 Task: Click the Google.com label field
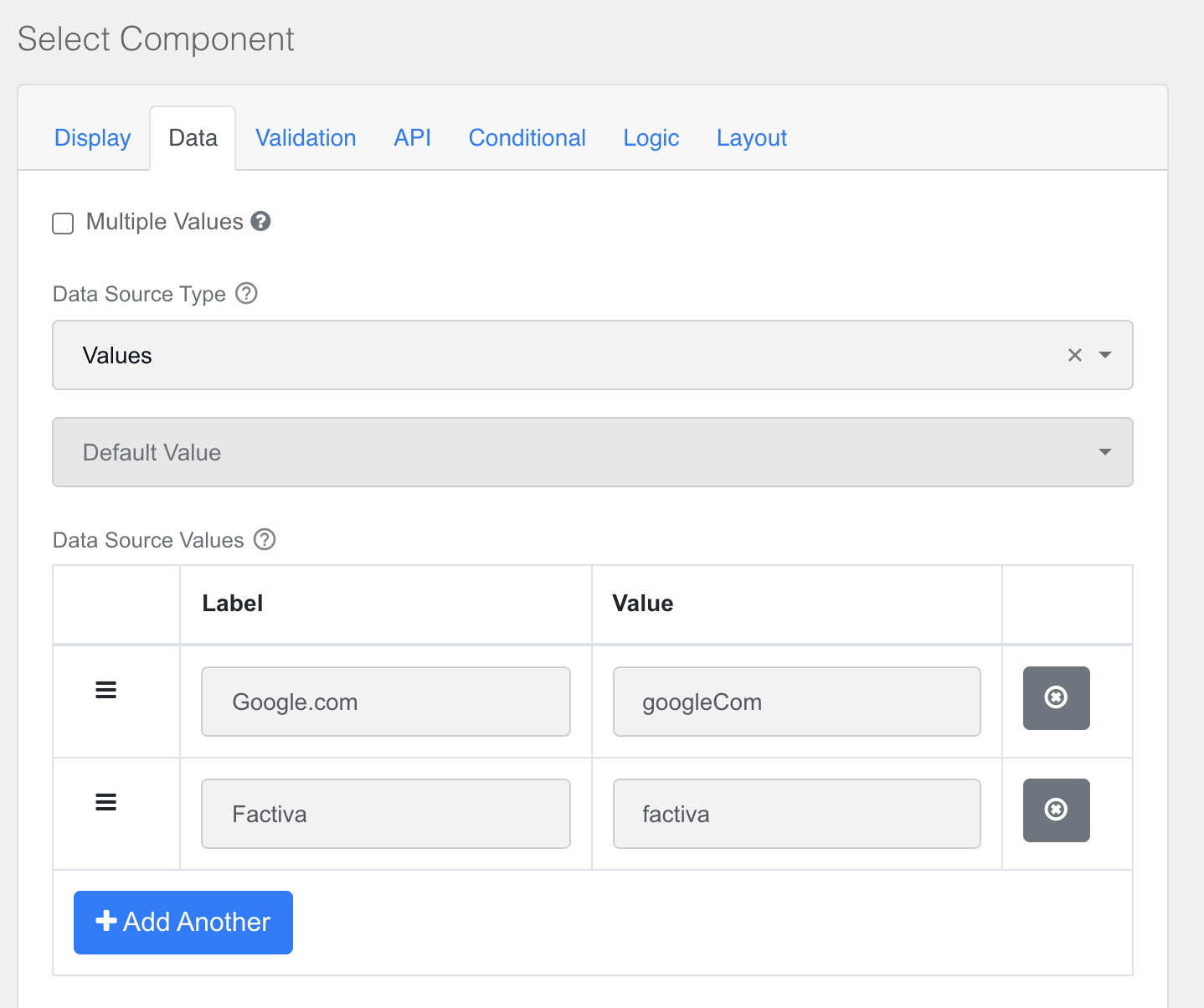pos(386,702)
